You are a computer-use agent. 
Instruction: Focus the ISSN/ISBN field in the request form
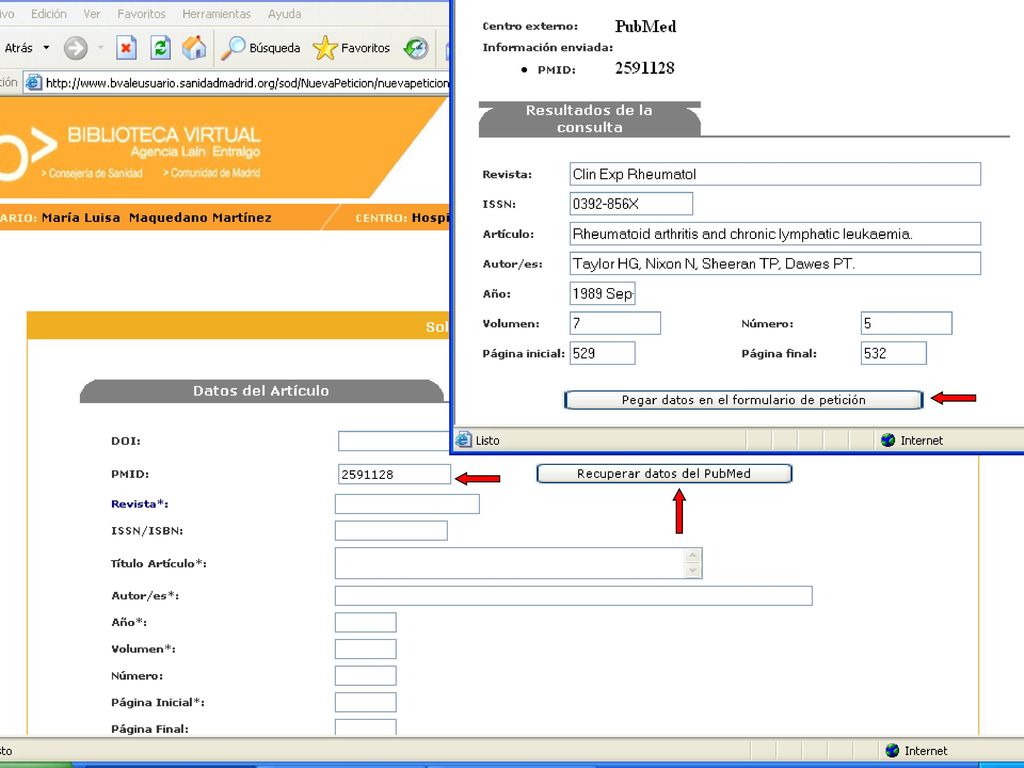(391, 530)
